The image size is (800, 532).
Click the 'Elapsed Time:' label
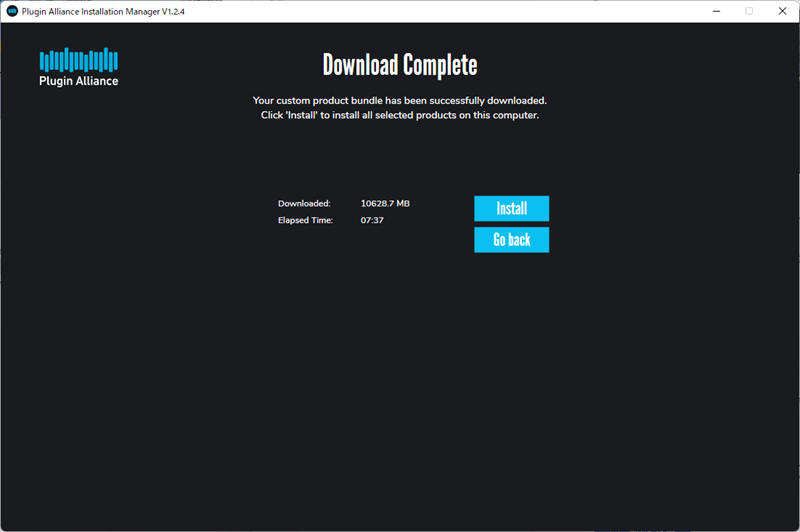[x=305, y=220]
